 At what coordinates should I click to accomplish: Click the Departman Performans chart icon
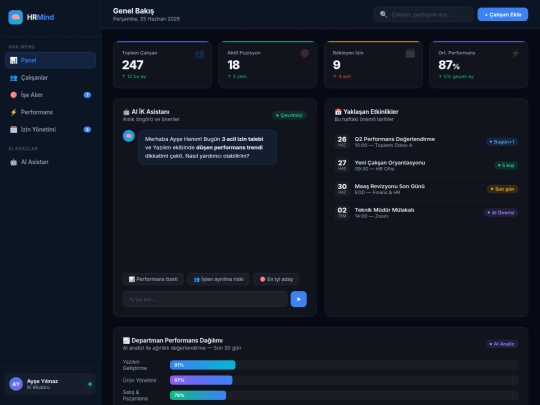tap(126, 341)
